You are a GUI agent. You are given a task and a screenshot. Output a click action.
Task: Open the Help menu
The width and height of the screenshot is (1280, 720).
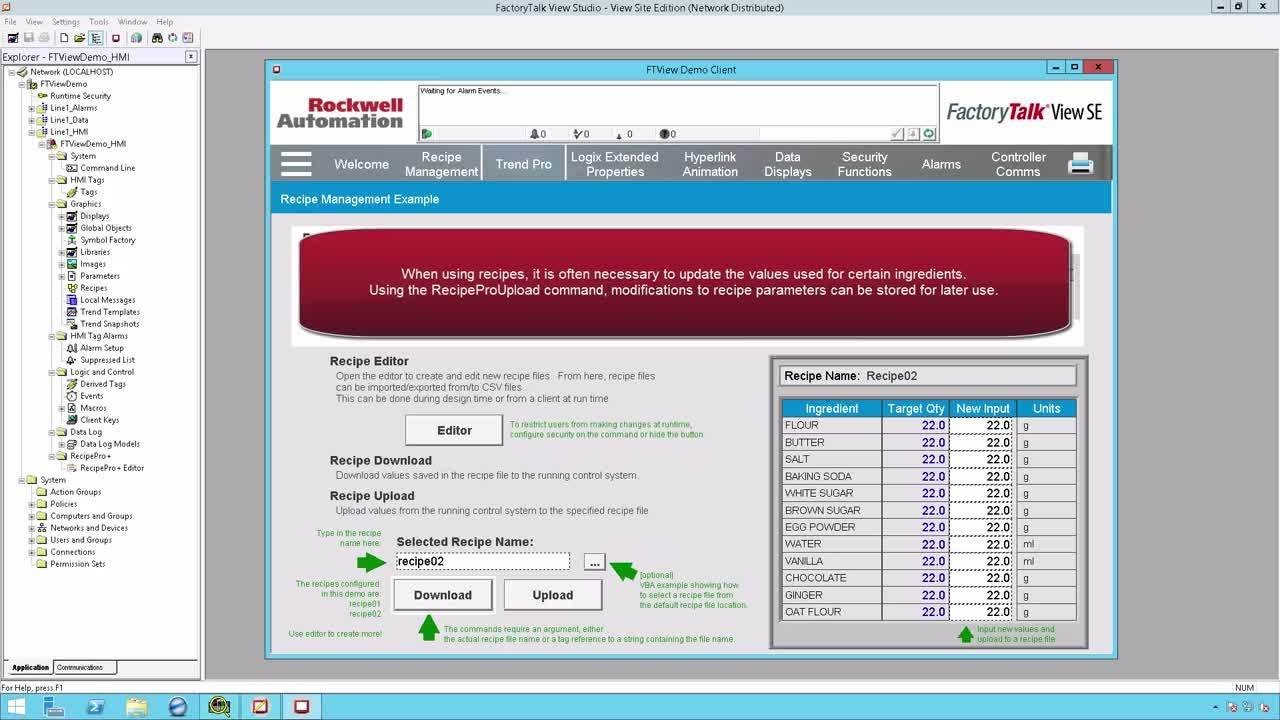(x=164, y=21)
